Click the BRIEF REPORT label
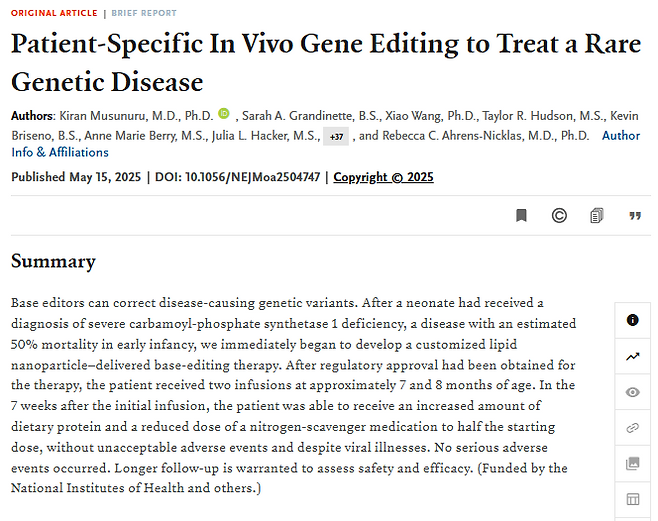The height and width of the screenshot is (521, 658). pyautogui.click(x=144, y=13)
